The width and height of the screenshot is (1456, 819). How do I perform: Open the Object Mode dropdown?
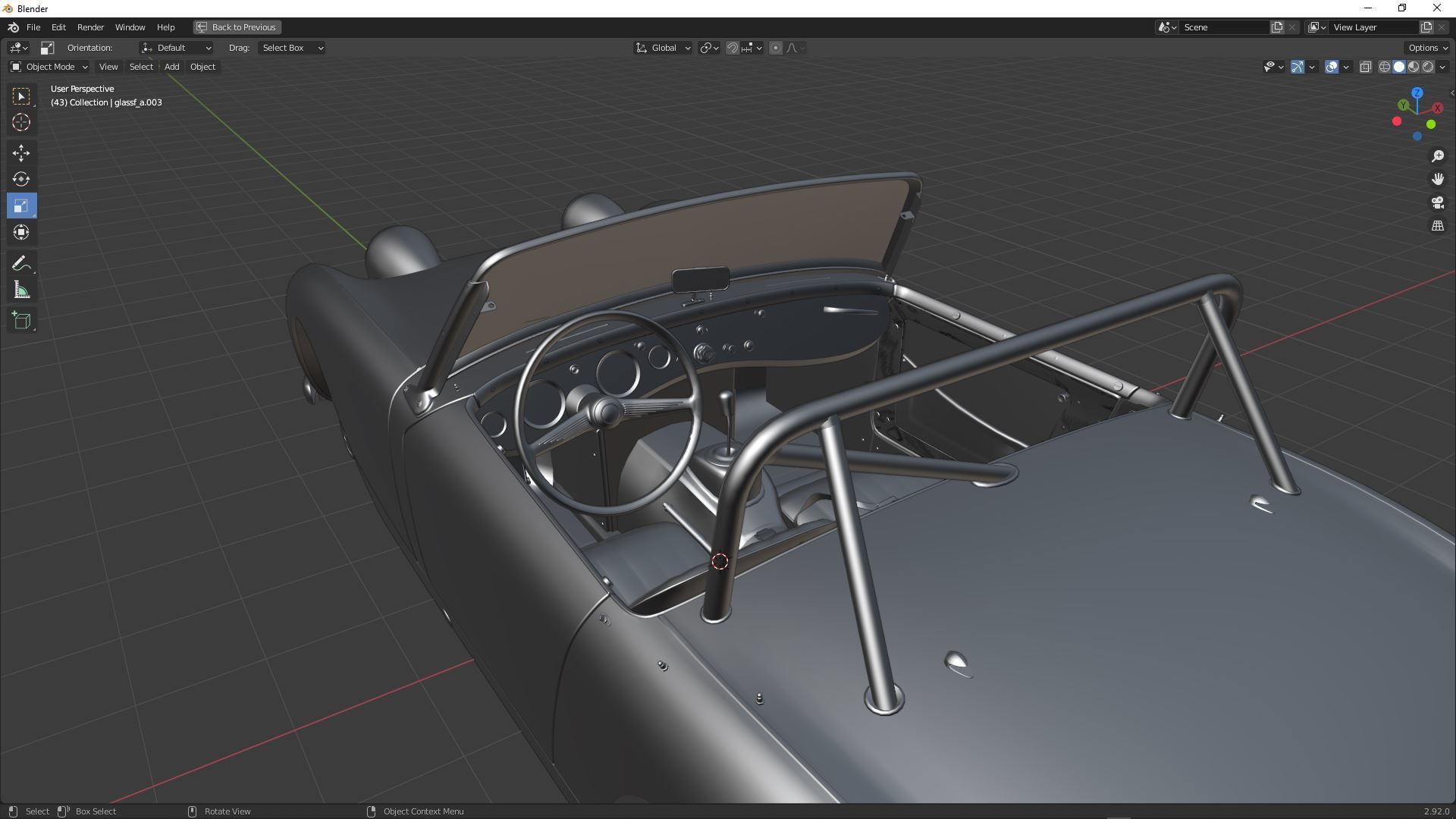(49, 67)
